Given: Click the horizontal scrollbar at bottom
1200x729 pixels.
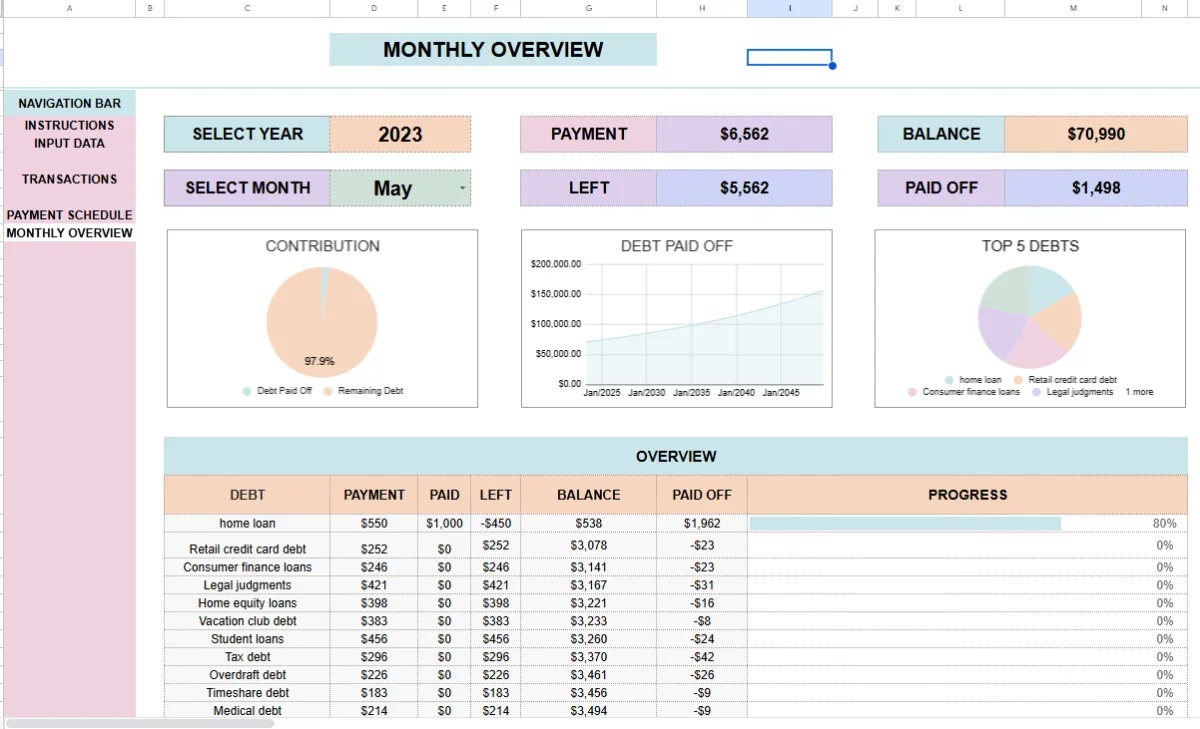Looking at the screenshot, I should tap(140, 722).
